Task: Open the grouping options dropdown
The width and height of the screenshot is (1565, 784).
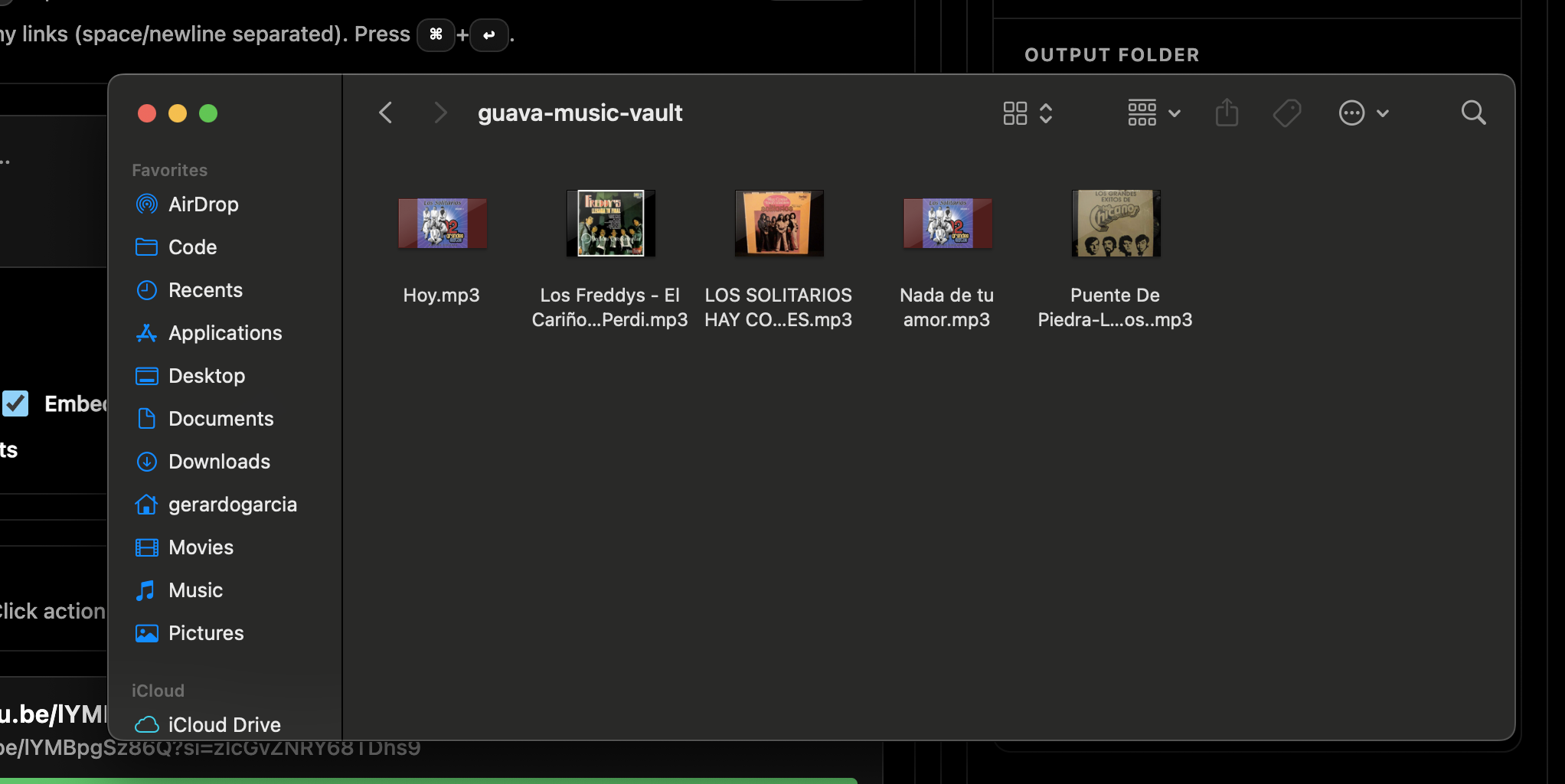Action: 1152,113
